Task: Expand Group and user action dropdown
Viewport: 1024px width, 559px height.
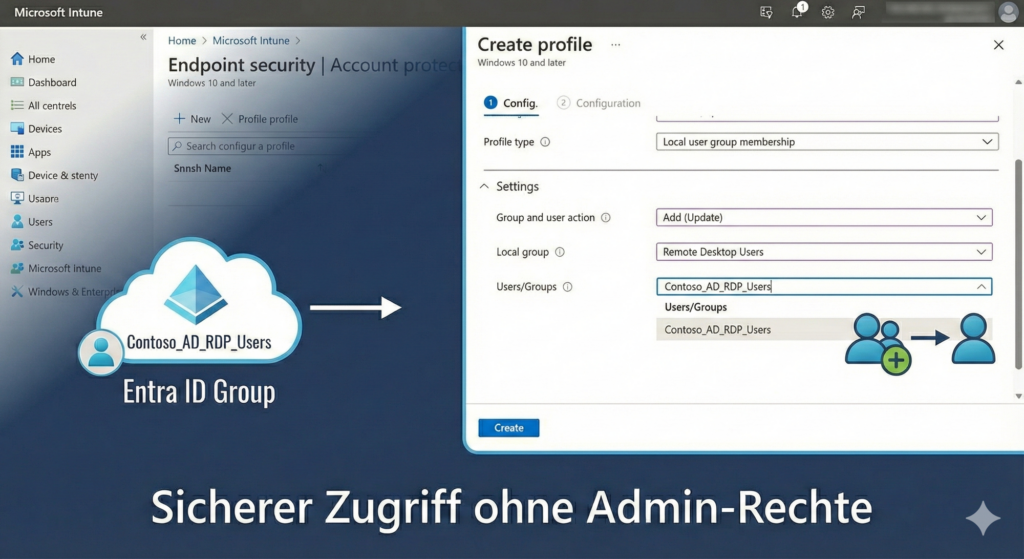Action: coord(824,217)
